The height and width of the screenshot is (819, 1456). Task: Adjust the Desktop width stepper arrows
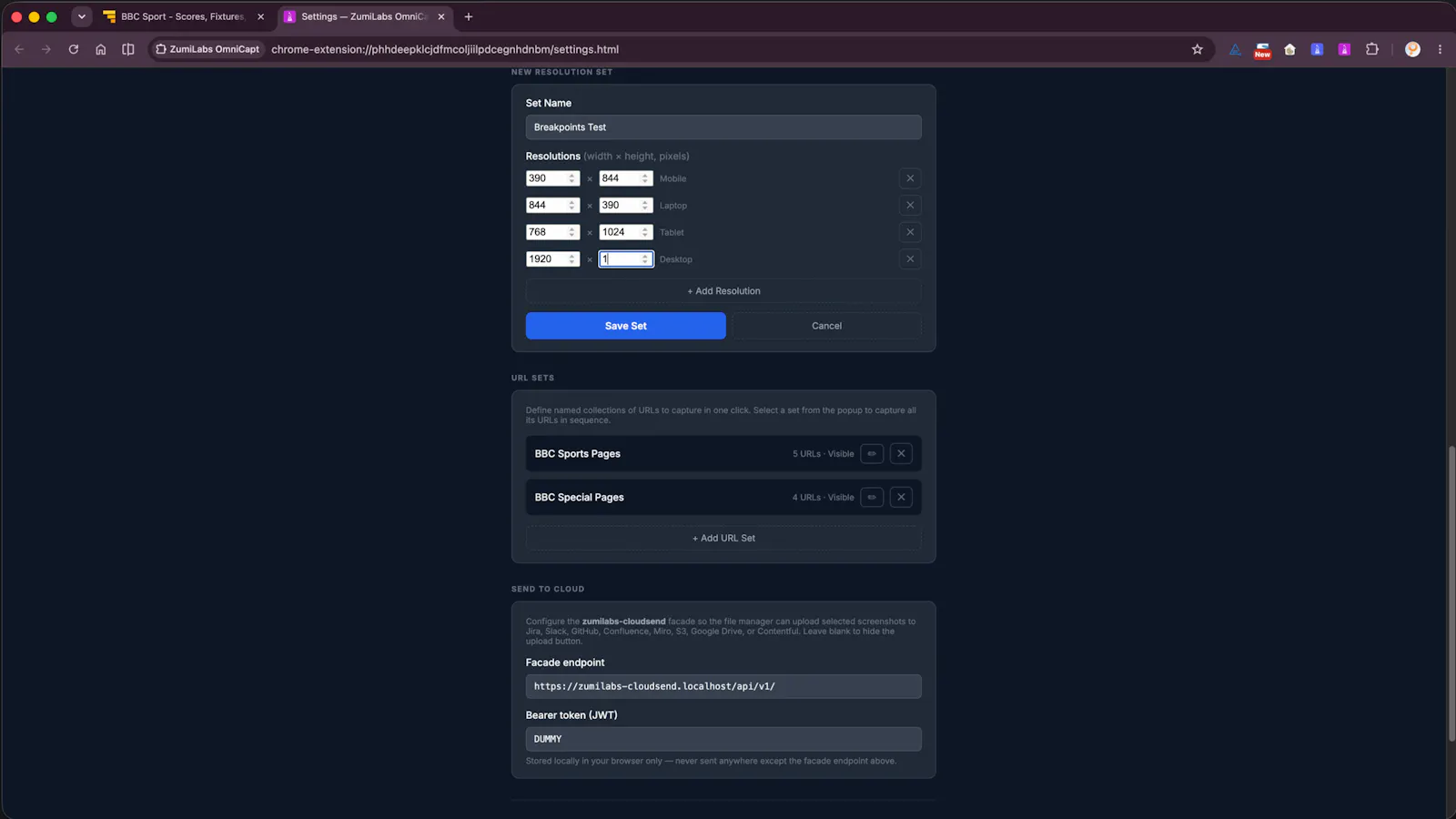[571, 259]
